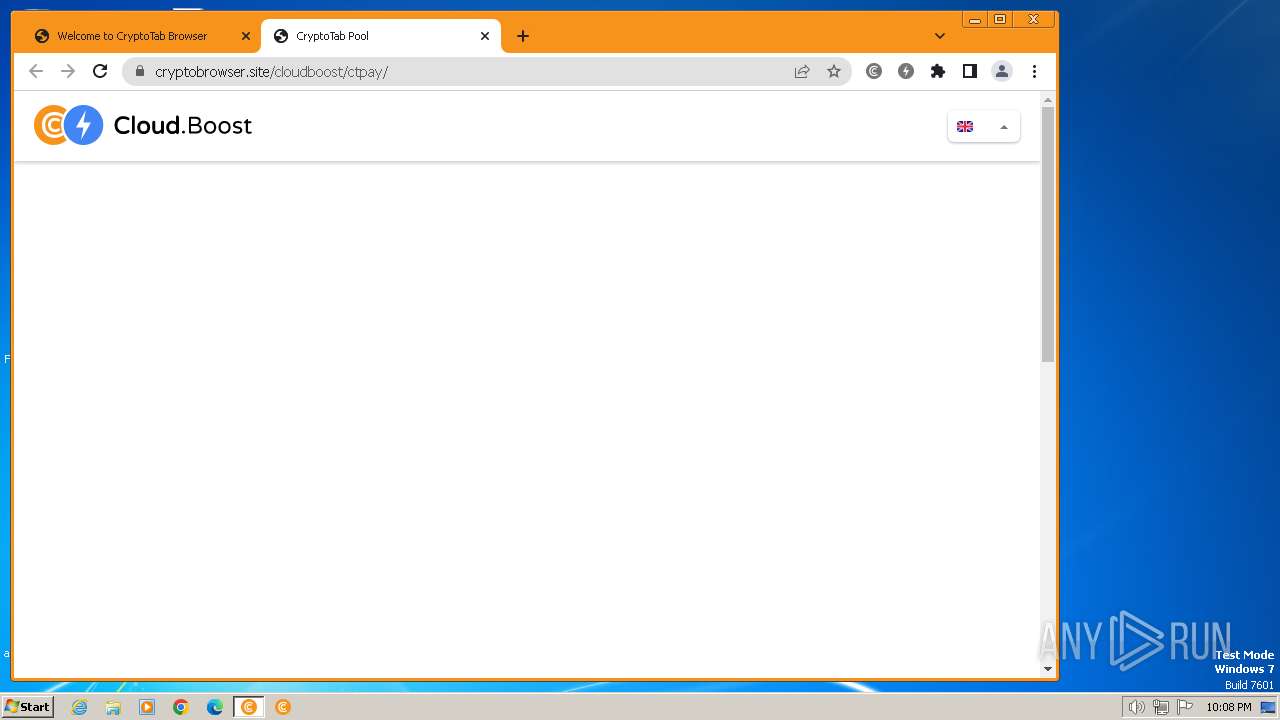1280x720 pixels.
Task: Open the system volume control
Action: click(x=1136, y=707)
